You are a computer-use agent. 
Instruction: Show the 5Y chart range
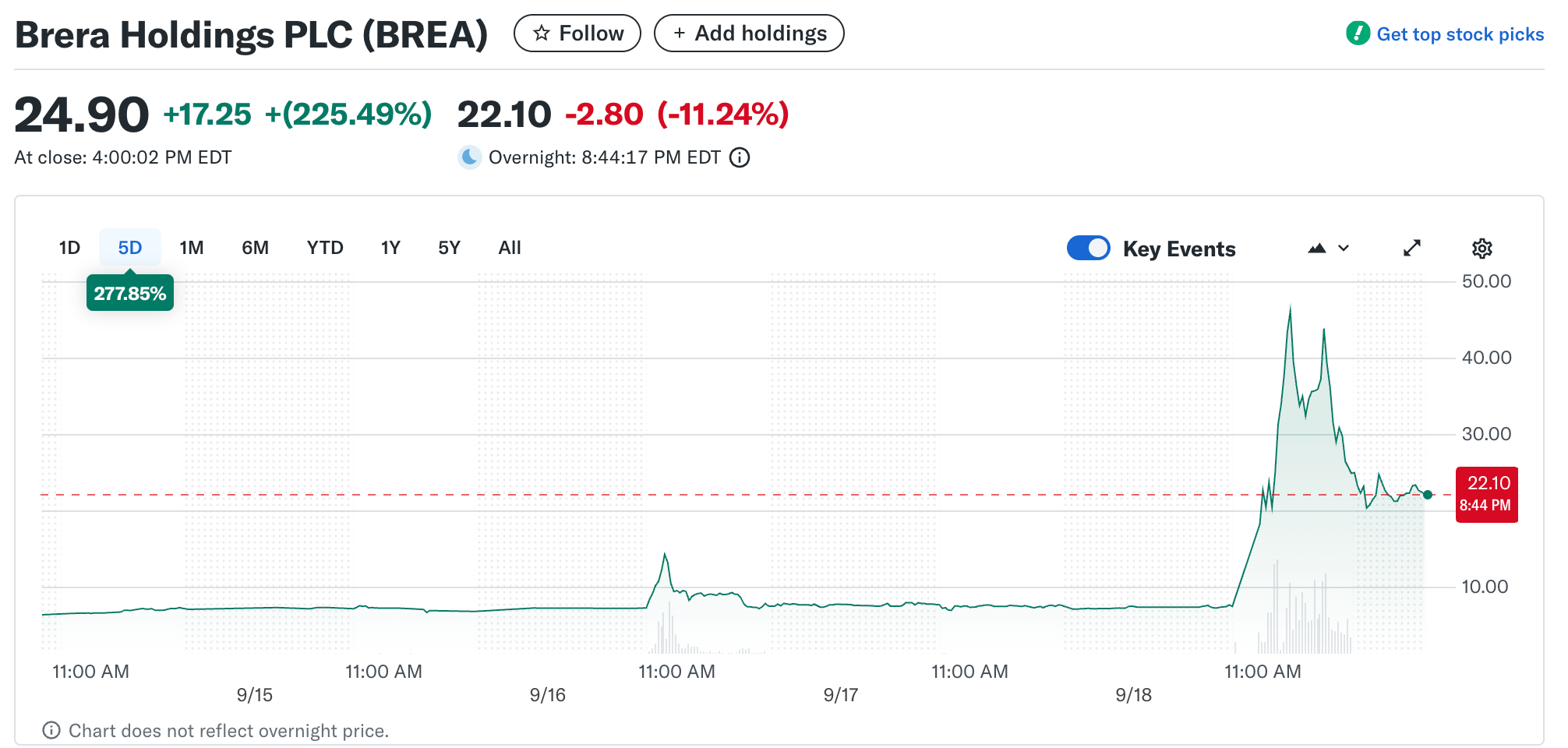(x=449, y=248)
